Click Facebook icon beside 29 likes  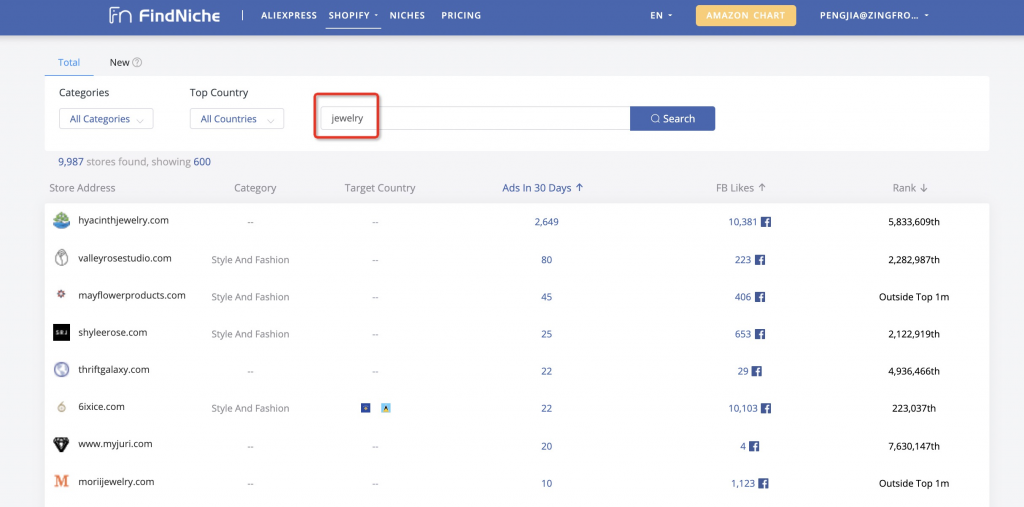pyautogui.click(x=756, y=371)
